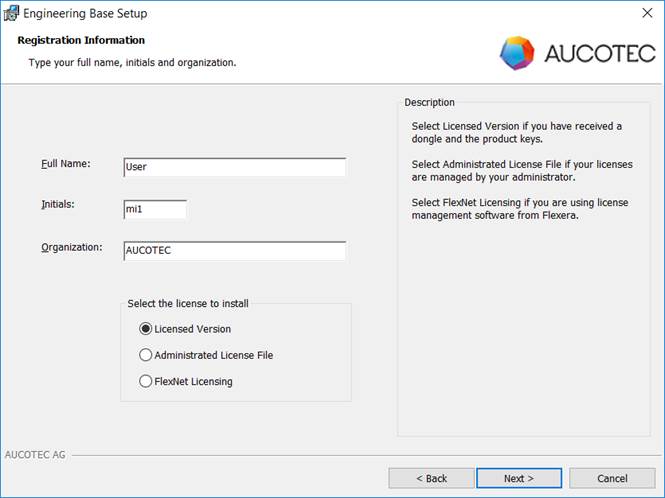Go to the previous step with Back

431,478
